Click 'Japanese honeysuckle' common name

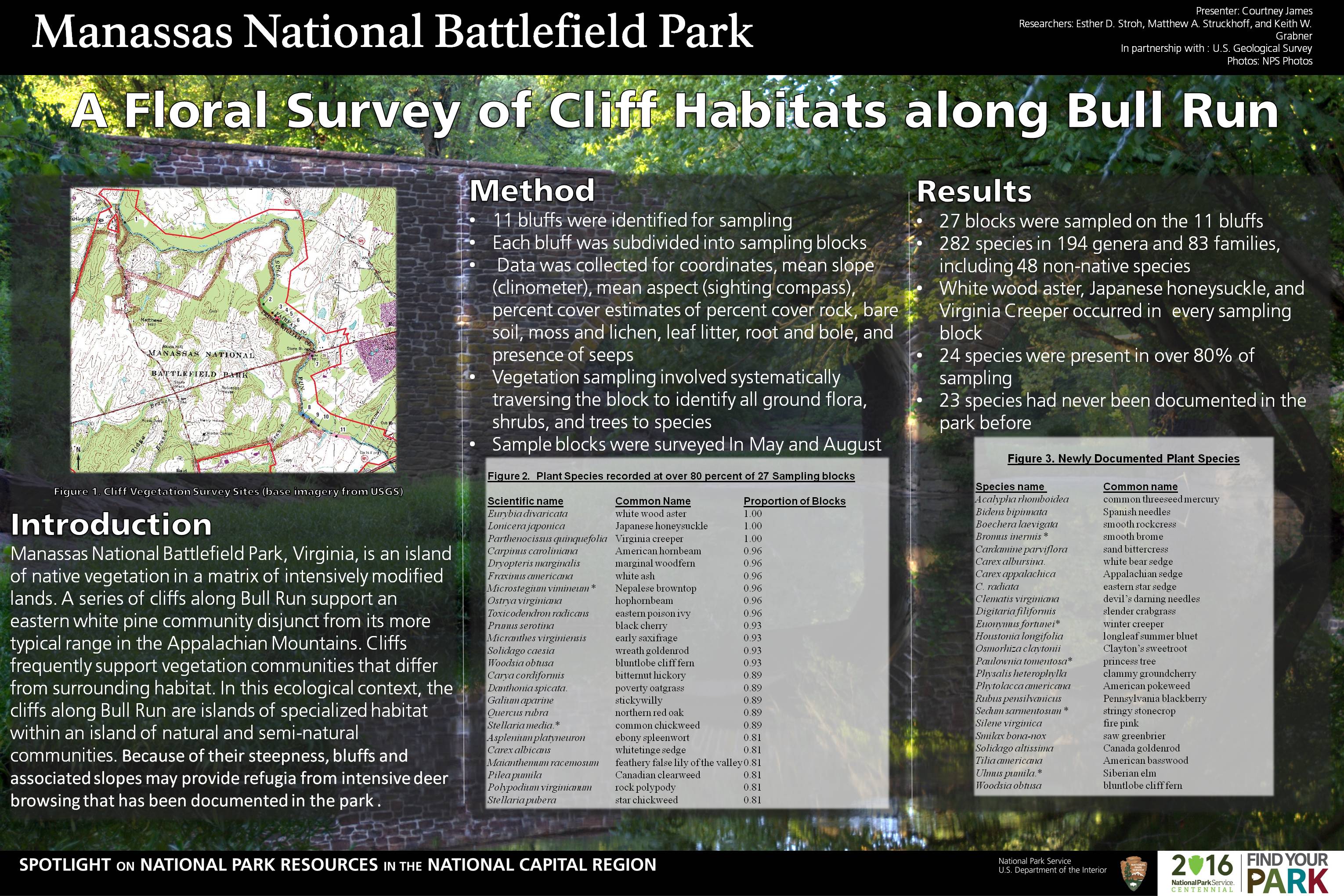[661, 526]
